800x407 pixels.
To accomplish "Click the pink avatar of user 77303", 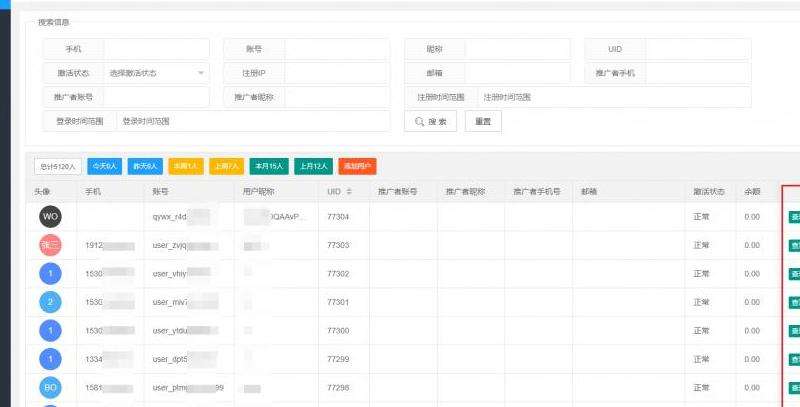I will (x=50, y=245).
